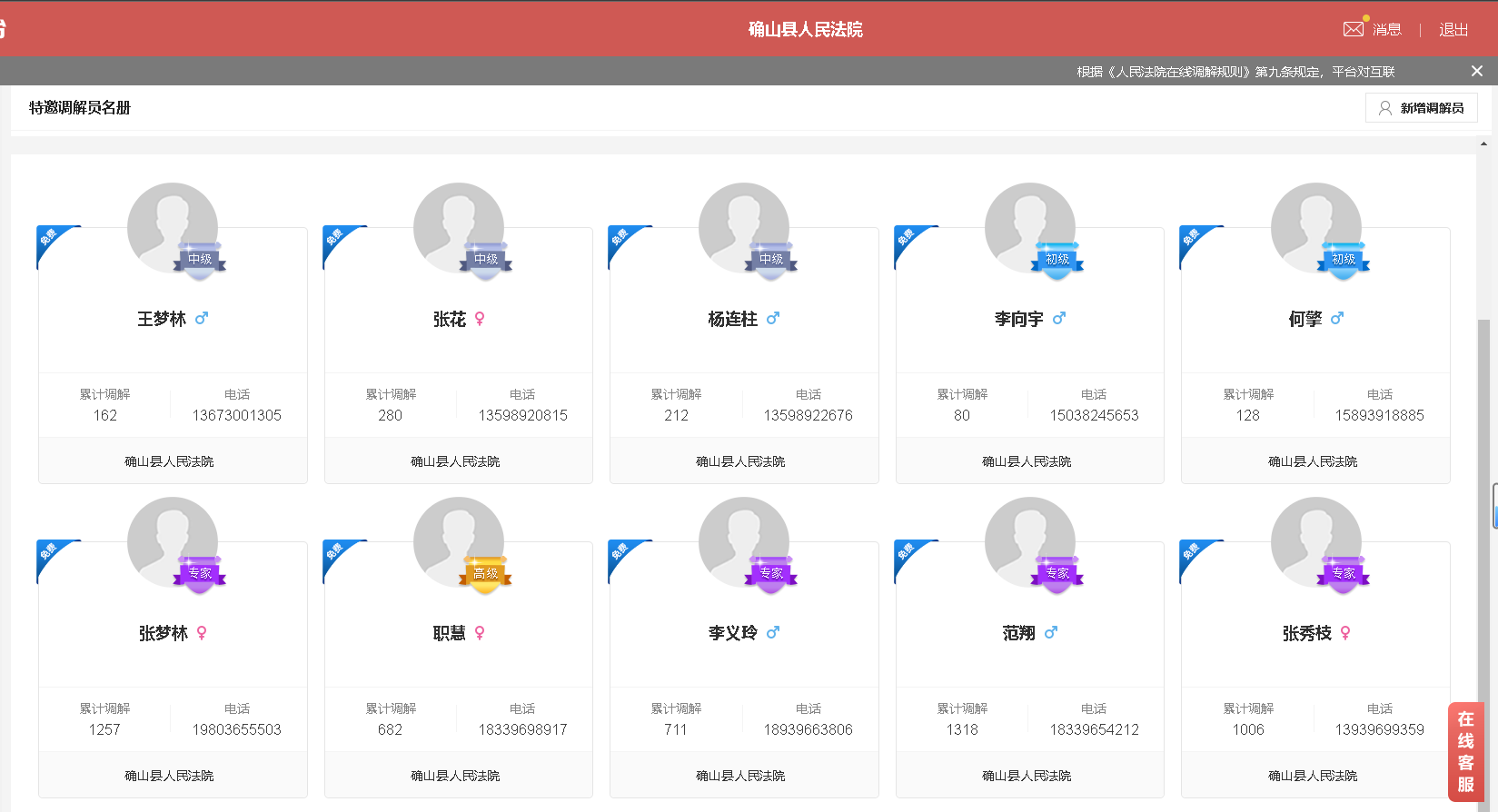Click the female symbol beside 张梦林
1498x812 pixels.
pyautogui.click(x=202, y=633)
